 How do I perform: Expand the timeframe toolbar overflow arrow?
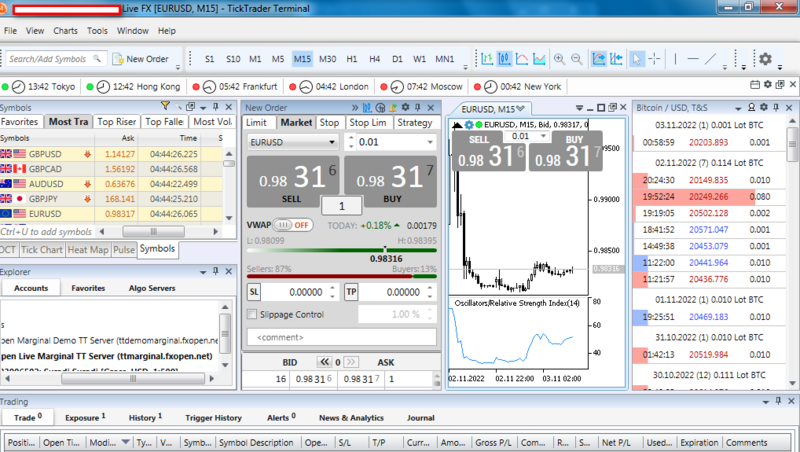(x=465, y=67)
